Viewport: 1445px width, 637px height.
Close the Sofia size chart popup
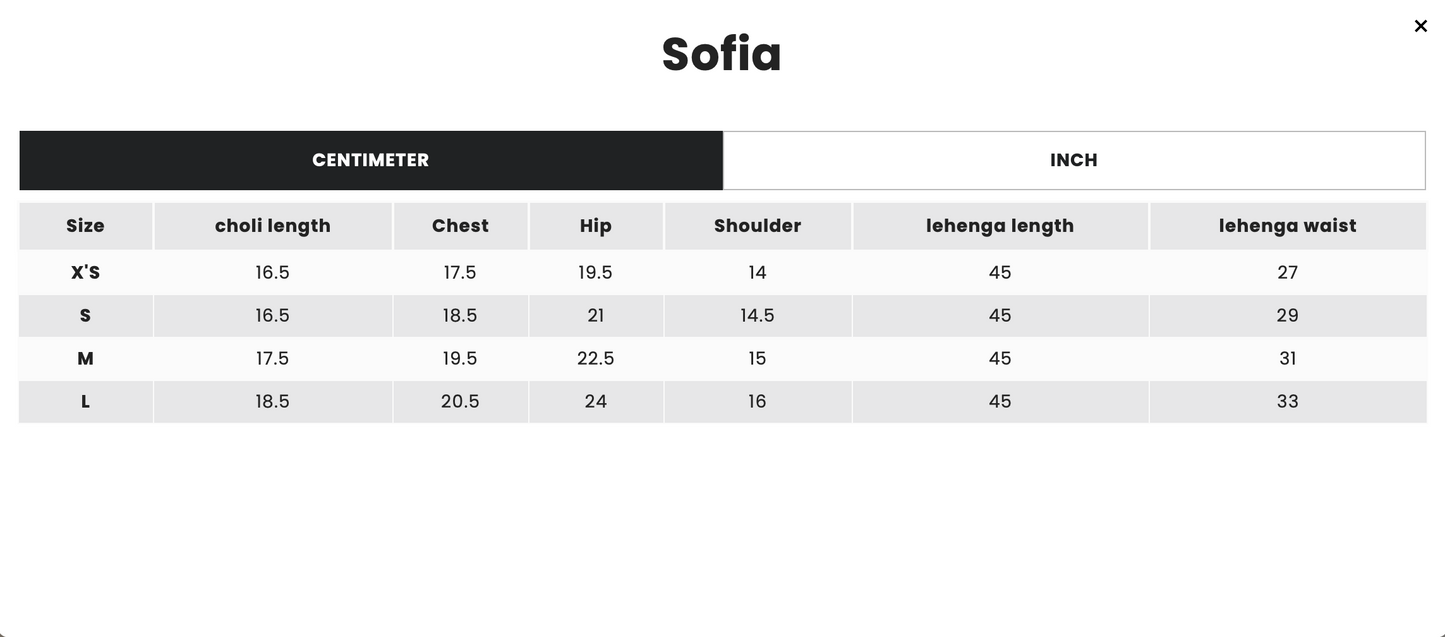click(x=1420, y=26)
